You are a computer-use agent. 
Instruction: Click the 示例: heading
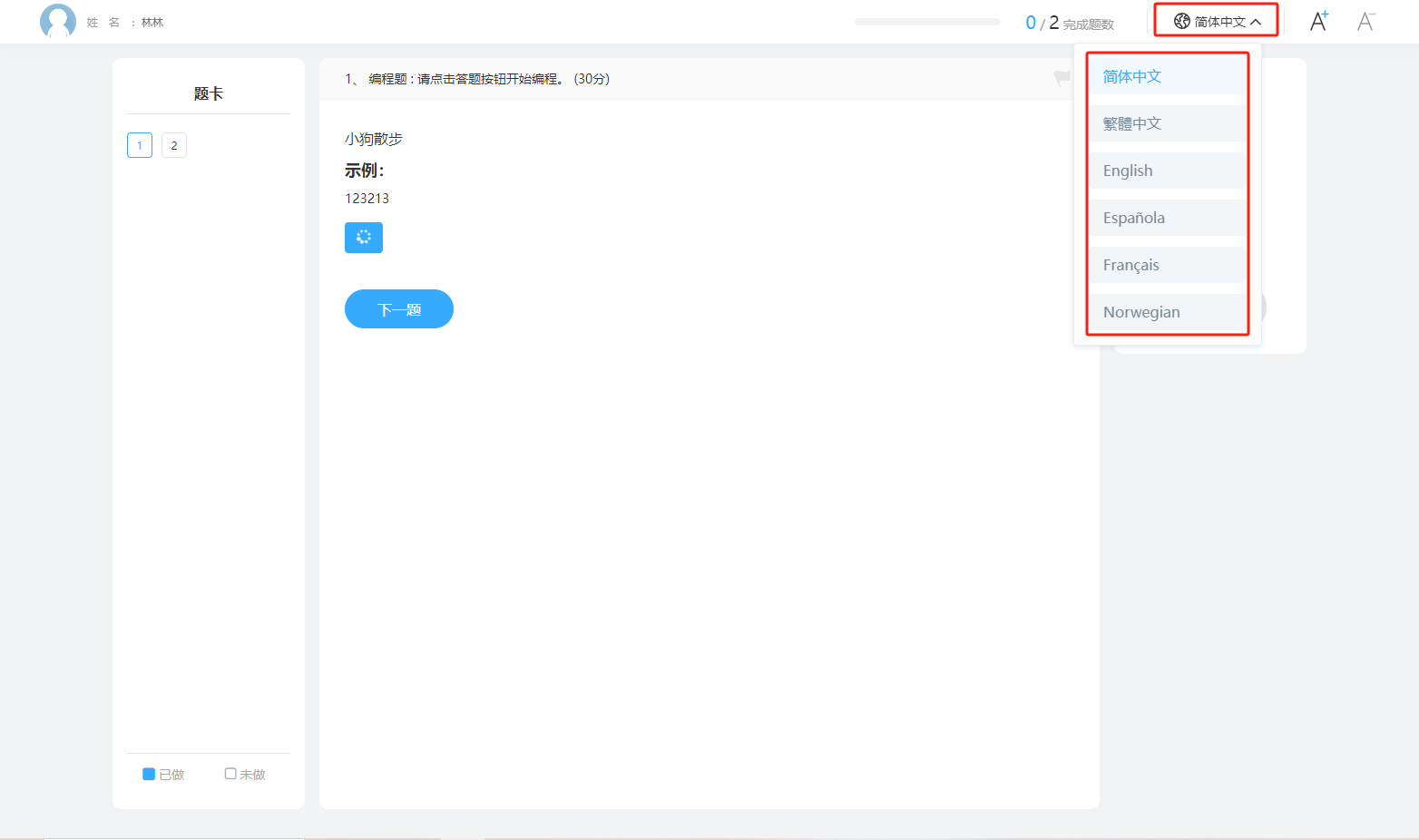click(x=365, y=171)
